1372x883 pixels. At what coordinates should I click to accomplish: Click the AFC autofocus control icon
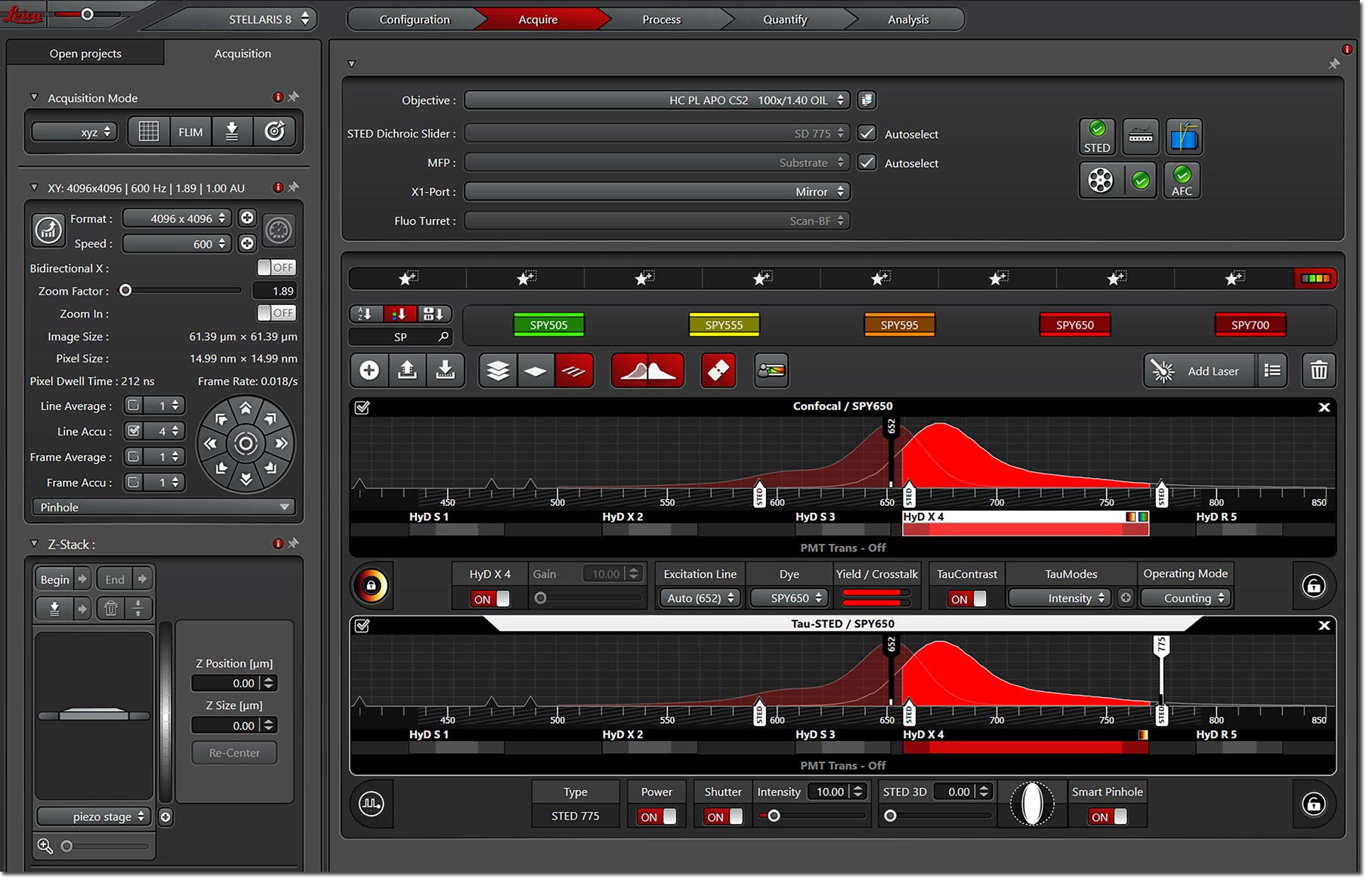coord(1182,181)
